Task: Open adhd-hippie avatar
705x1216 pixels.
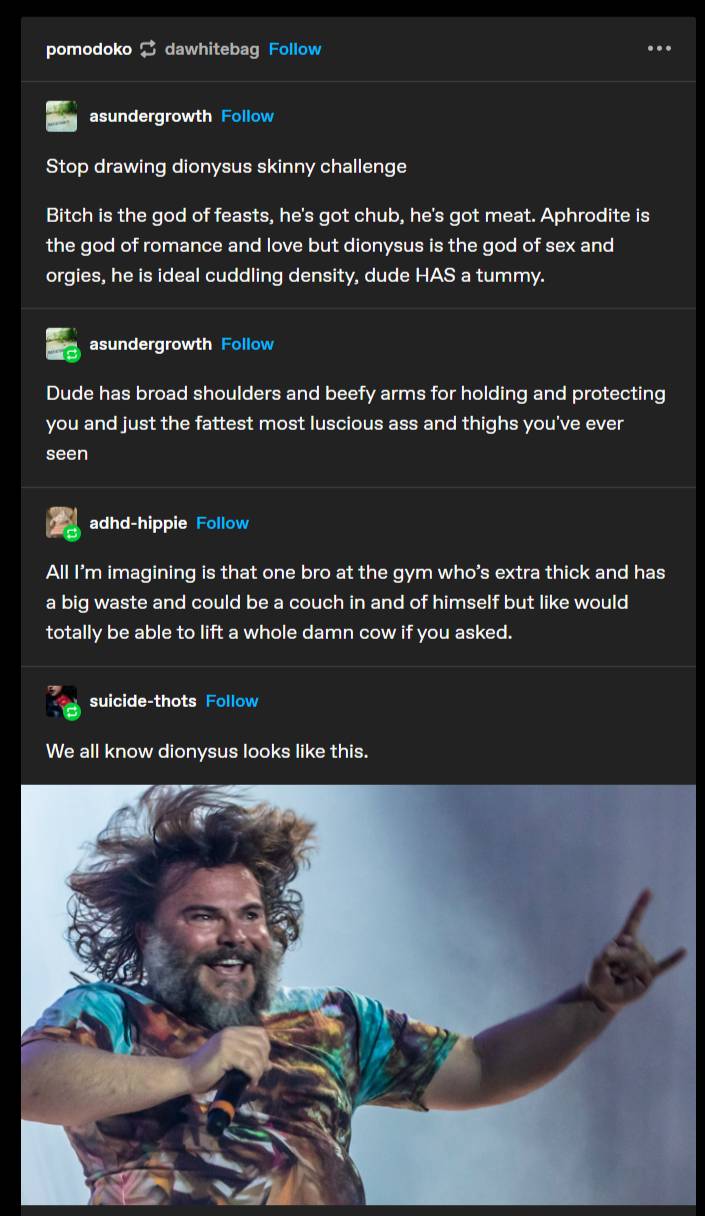Action: [x=61, y=523]
